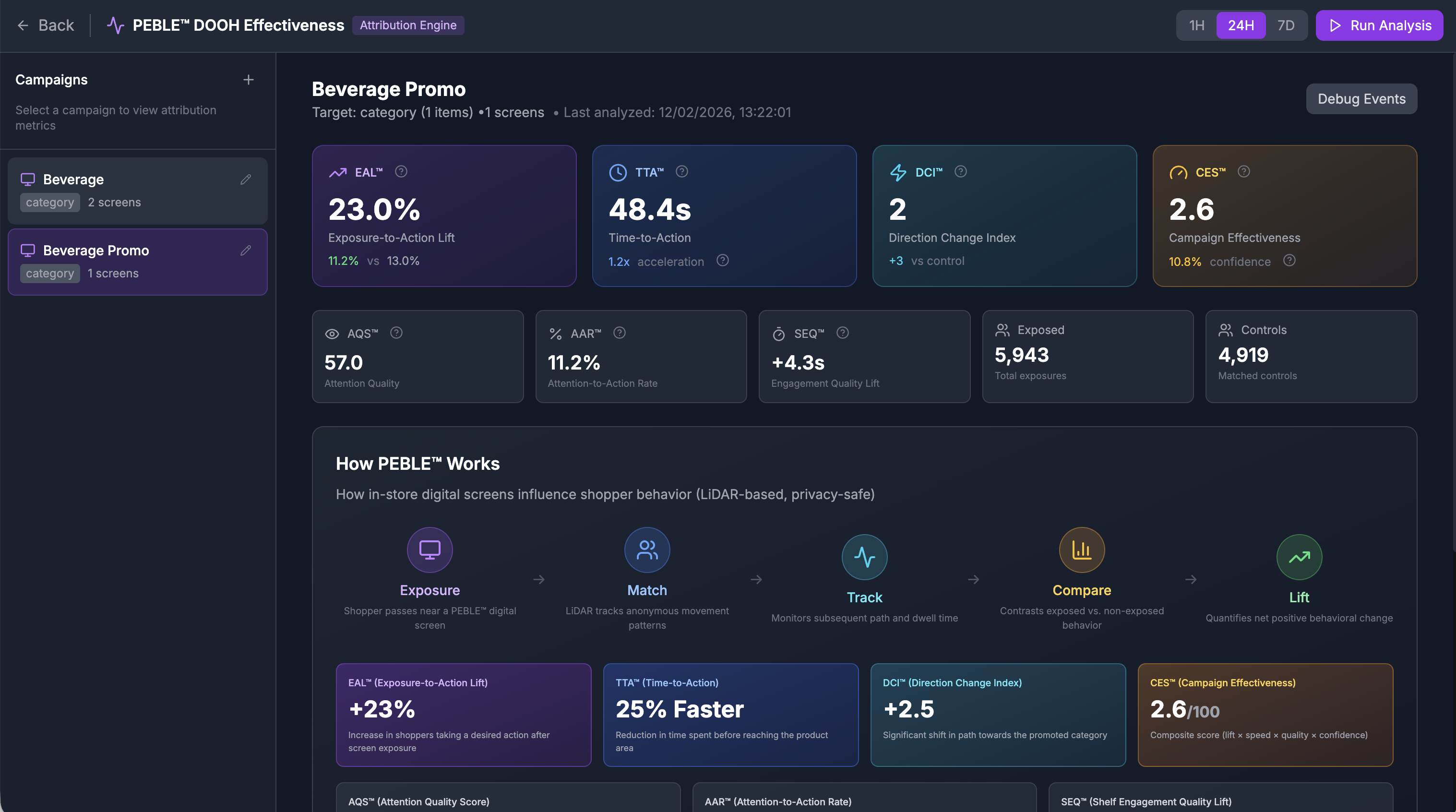Viewport: 1456px width, 812px height.
Task: Click the Match LiDAR step icon
Action: [x=646, y=549]
